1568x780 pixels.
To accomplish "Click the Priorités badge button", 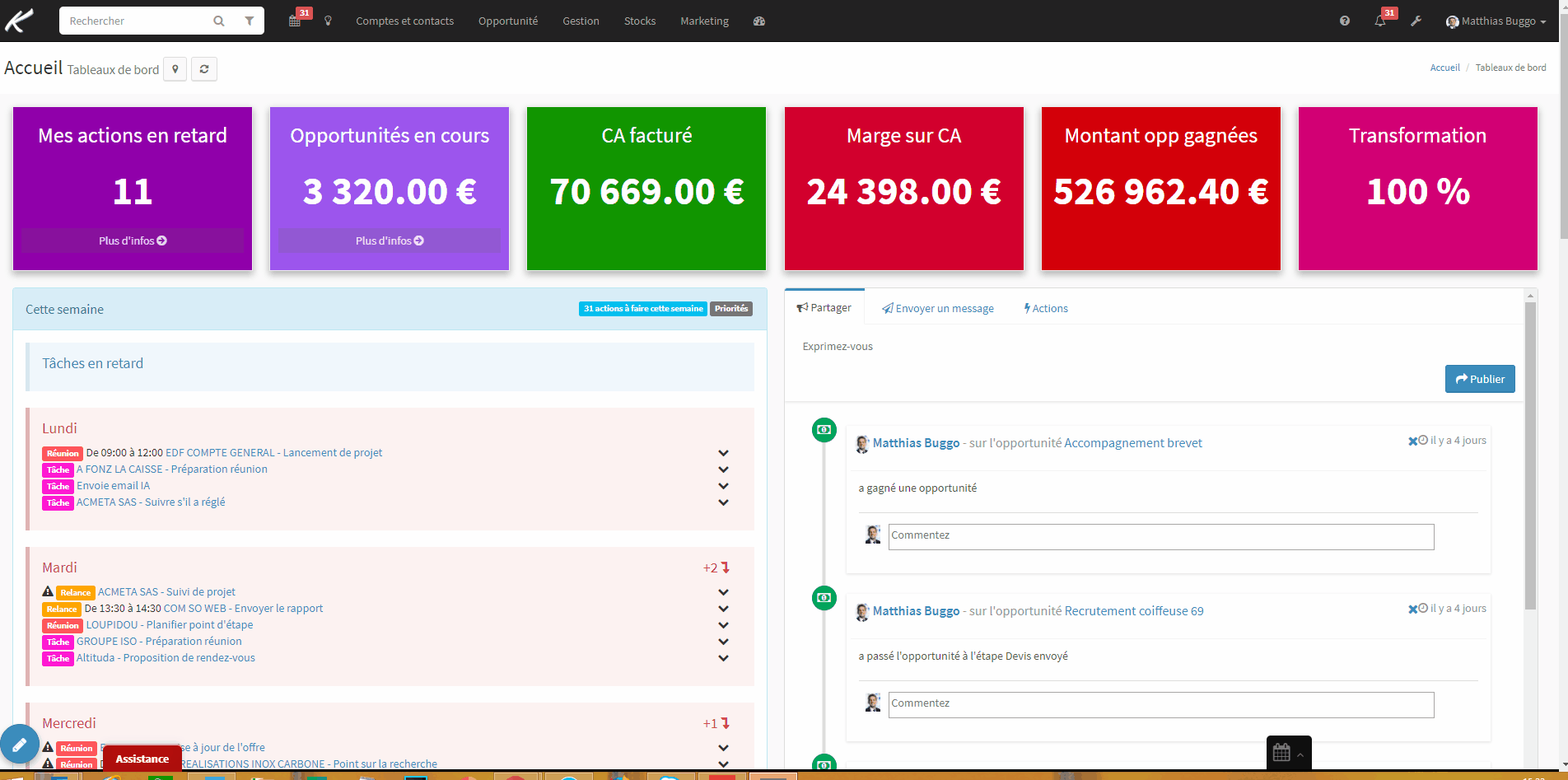I will [x=731, y=309].
